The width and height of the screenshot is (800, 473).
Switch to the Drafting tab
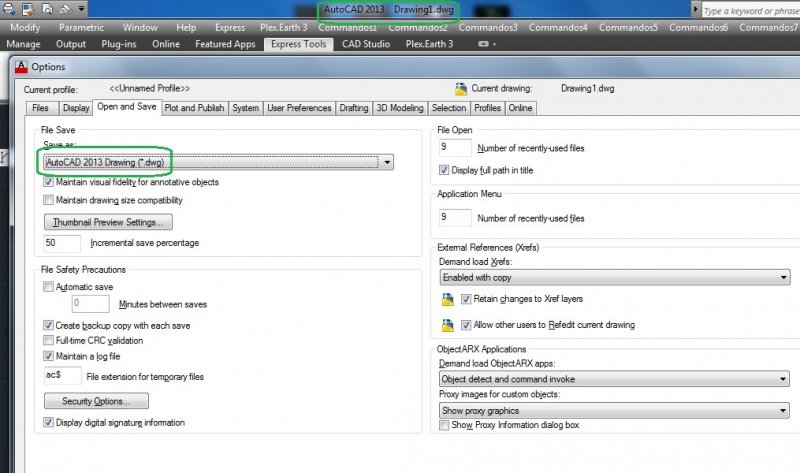pos(354,108)
